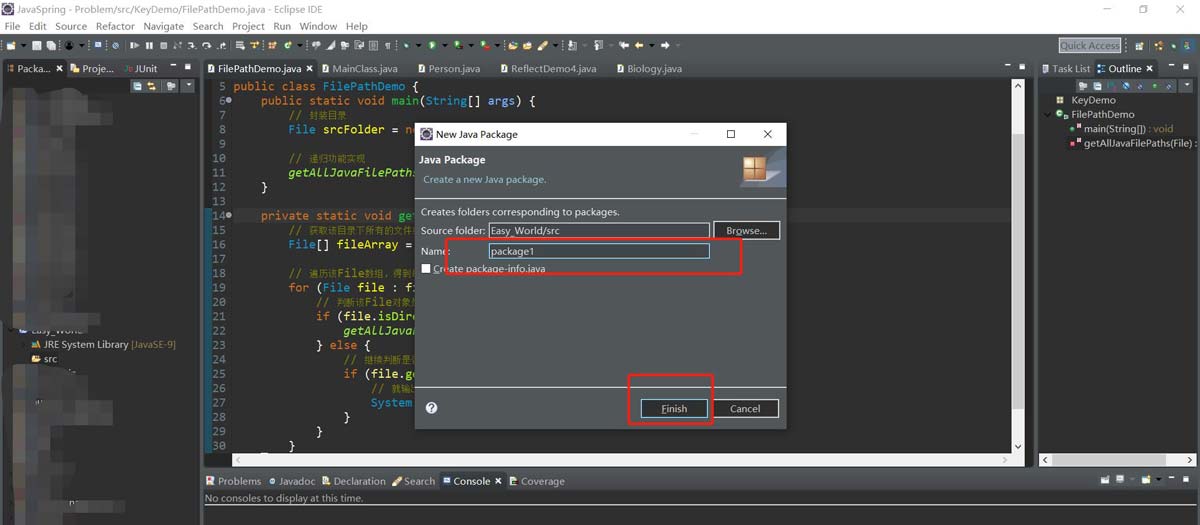The width and height of the screenshot is (1200, 525).
Task: Click the Save All toolbar icon
Action: 51,45
